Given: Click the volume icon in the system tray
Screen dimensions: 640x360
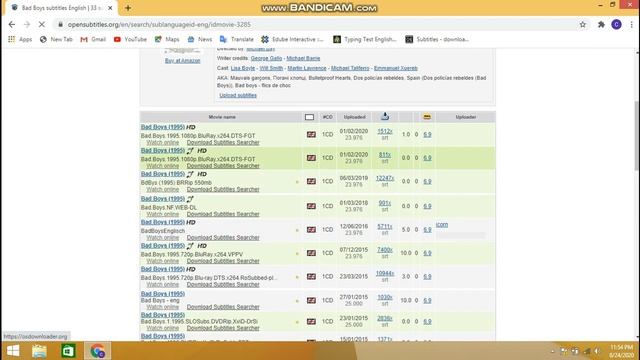Looking at the screenshot, I should (597, 351).
